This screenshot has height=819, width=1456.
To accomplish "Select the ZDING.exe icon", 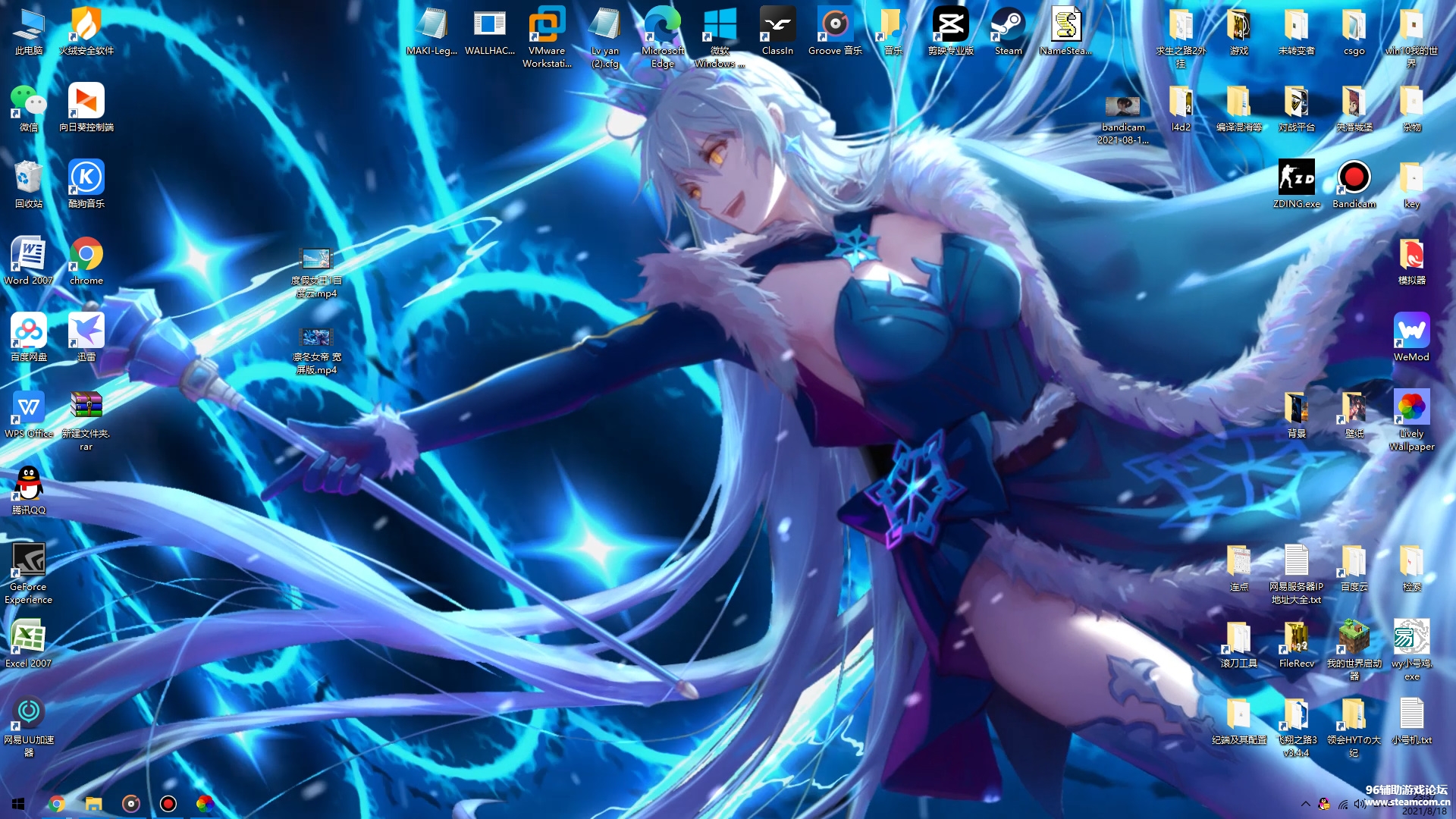I will click(1296, 180).
